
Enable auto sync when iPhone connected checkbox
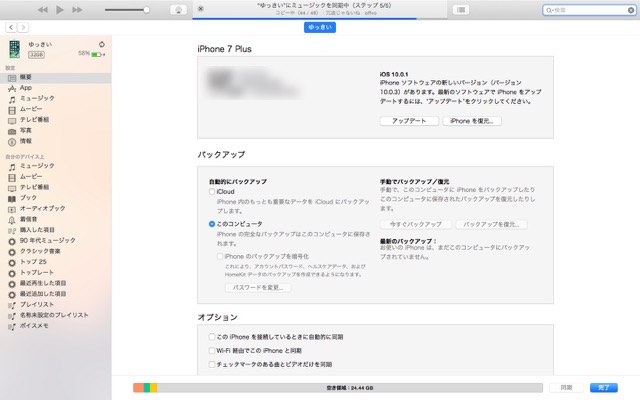[212, 337]
